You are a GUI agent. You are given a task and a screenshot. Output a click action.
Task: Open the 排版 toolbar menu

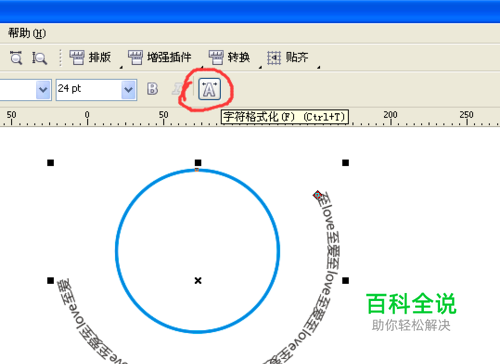click(x=90, y=57)
